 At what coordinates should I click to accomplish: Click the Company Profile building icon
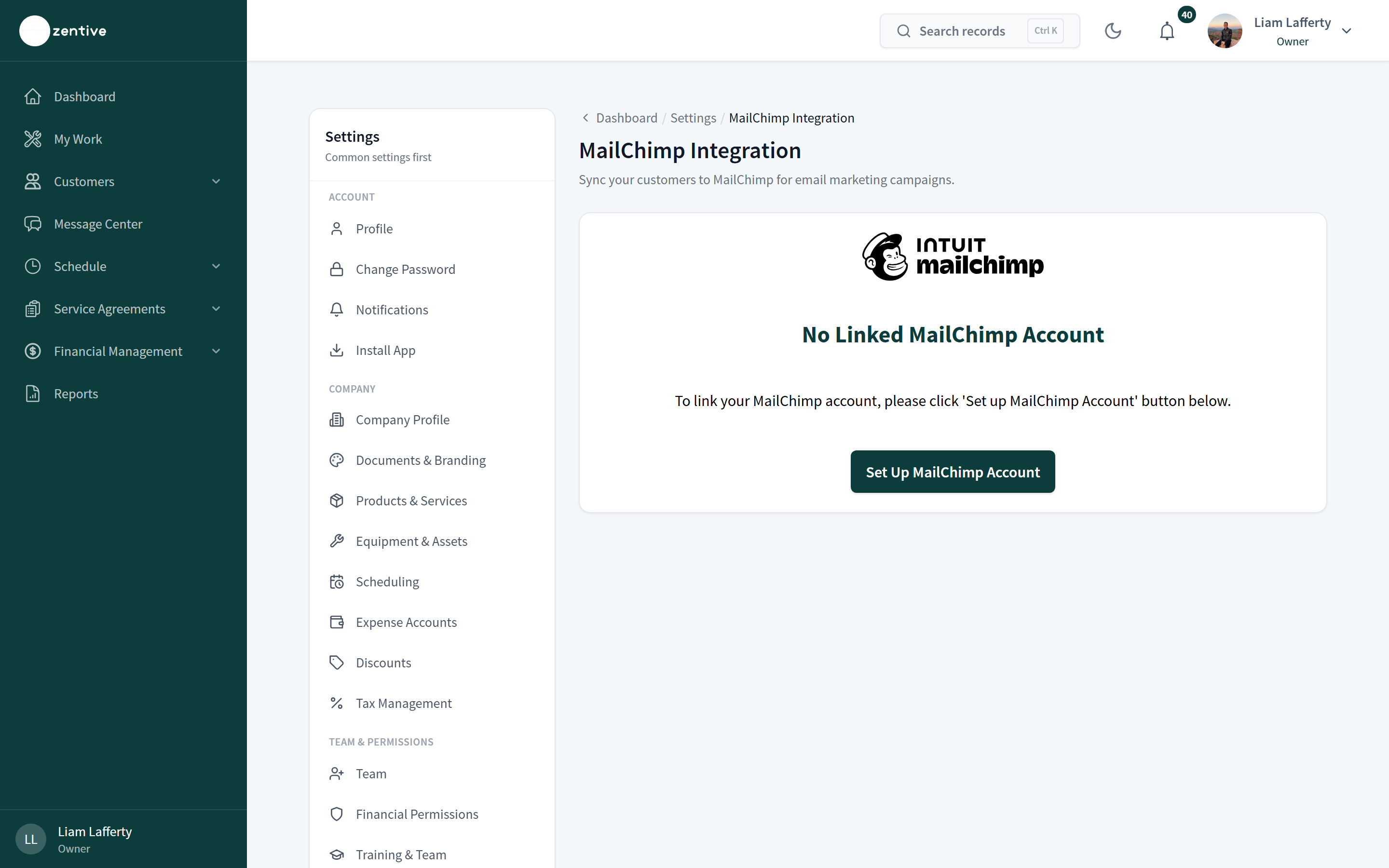tap(337, 420)
